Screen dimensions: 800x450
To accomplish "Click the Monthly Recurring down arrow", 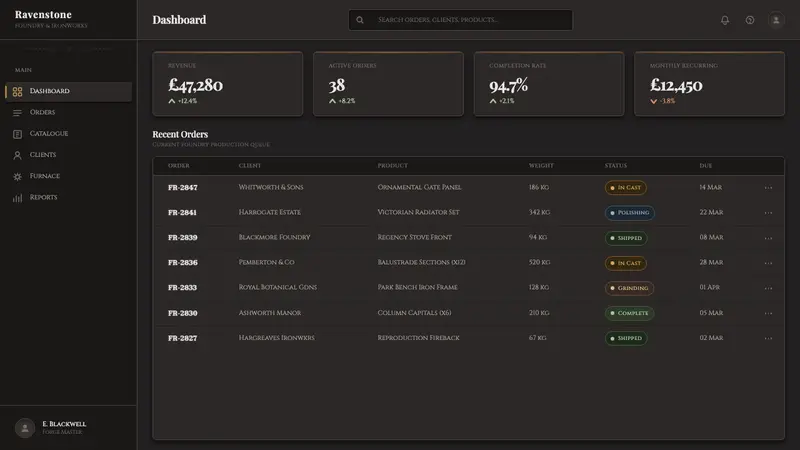I will (x=654, y=101).
